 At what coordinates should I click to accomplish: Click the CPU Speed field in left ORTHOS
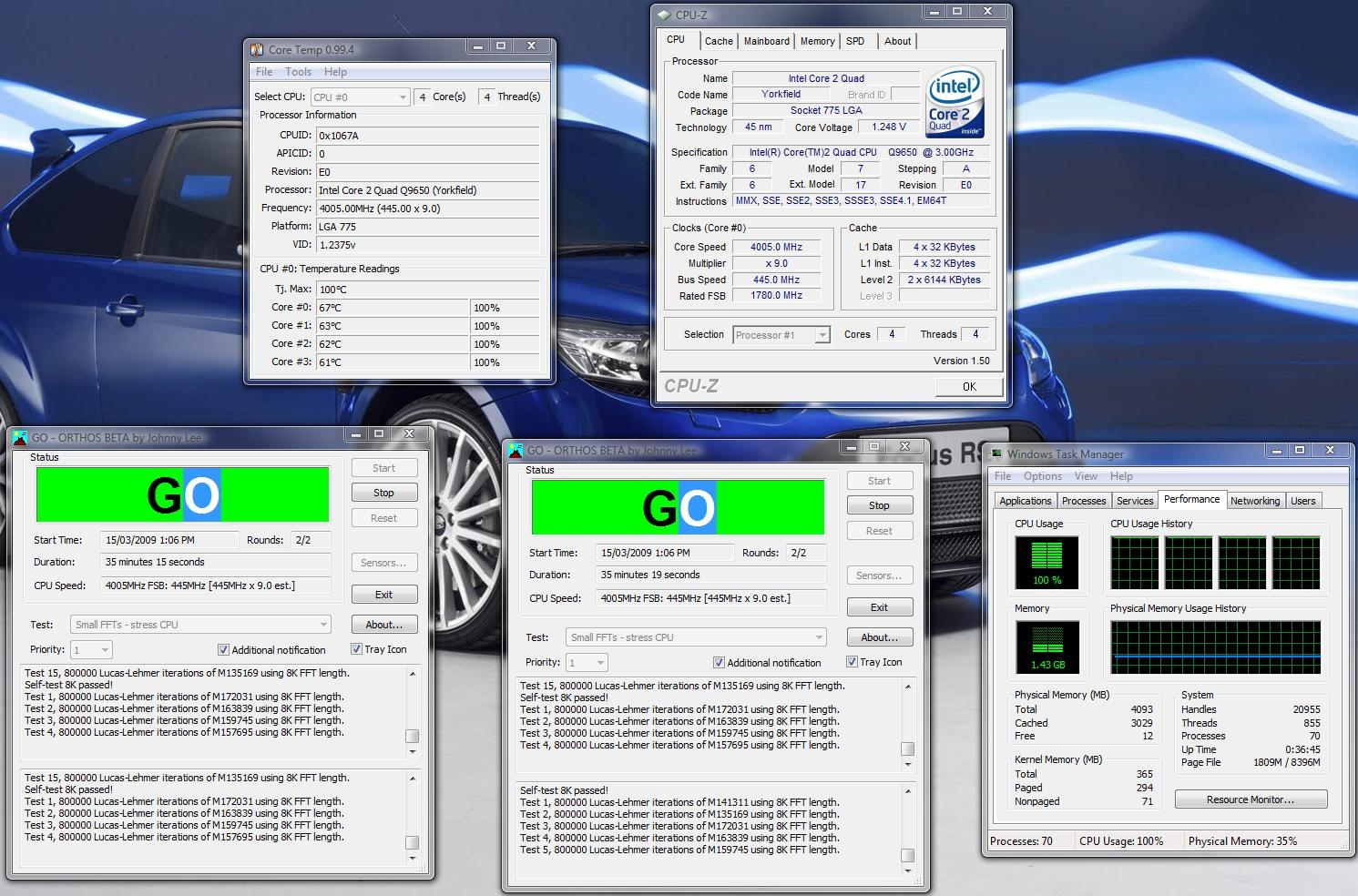pos(217,585)
